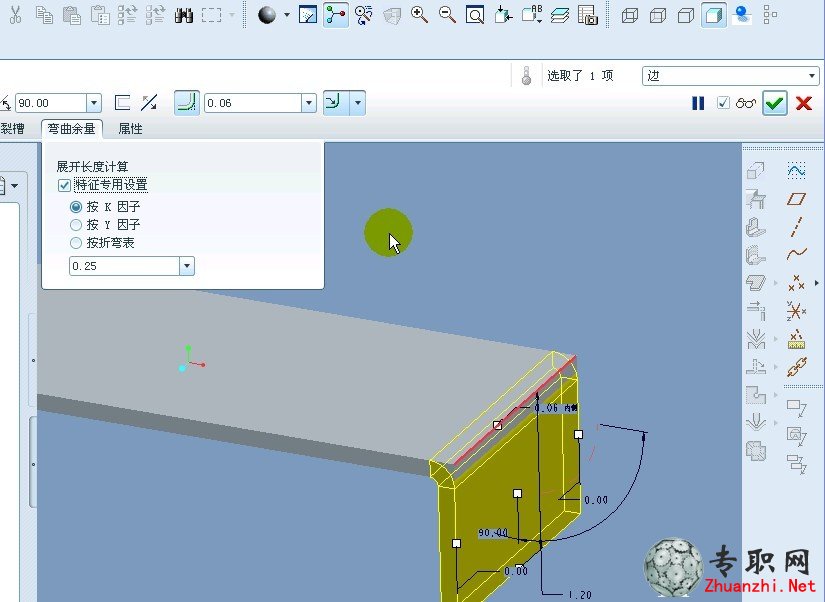
Task: Open the Find binoculars tool
Action: [x=184, y=15]
